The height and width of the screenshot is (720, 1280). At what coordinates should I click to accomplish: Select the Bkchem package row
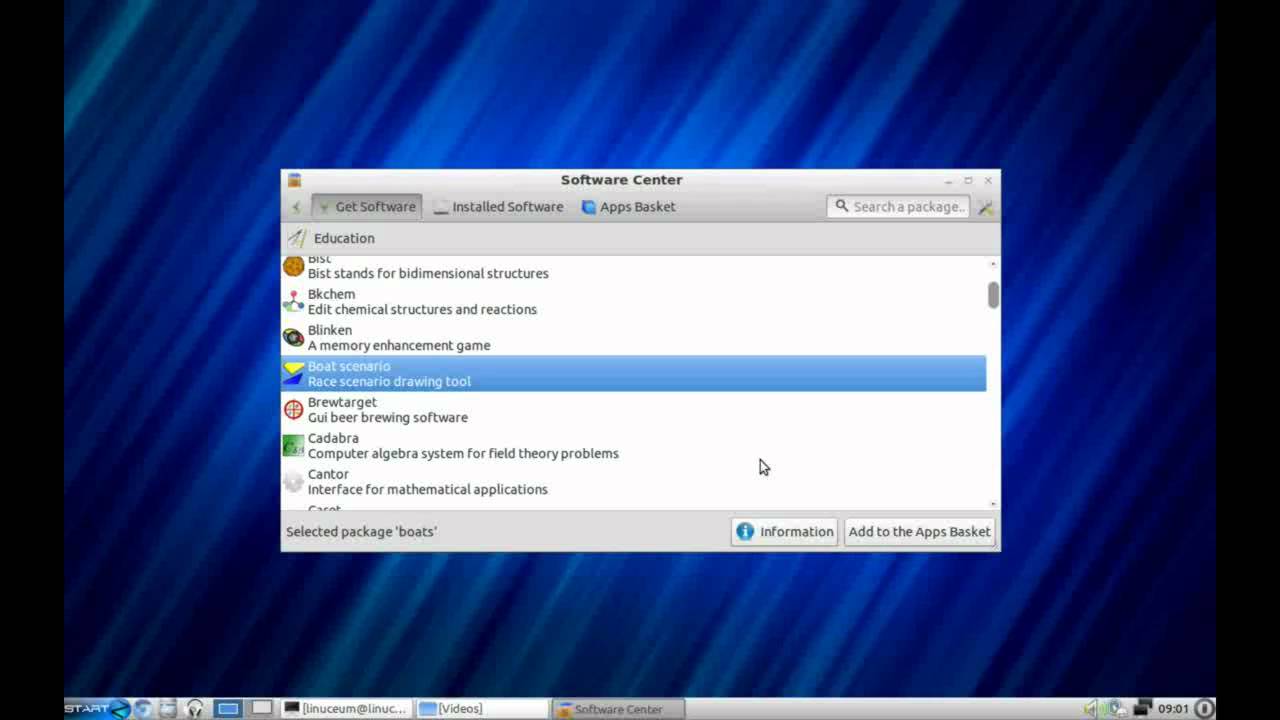coord(634,301)
